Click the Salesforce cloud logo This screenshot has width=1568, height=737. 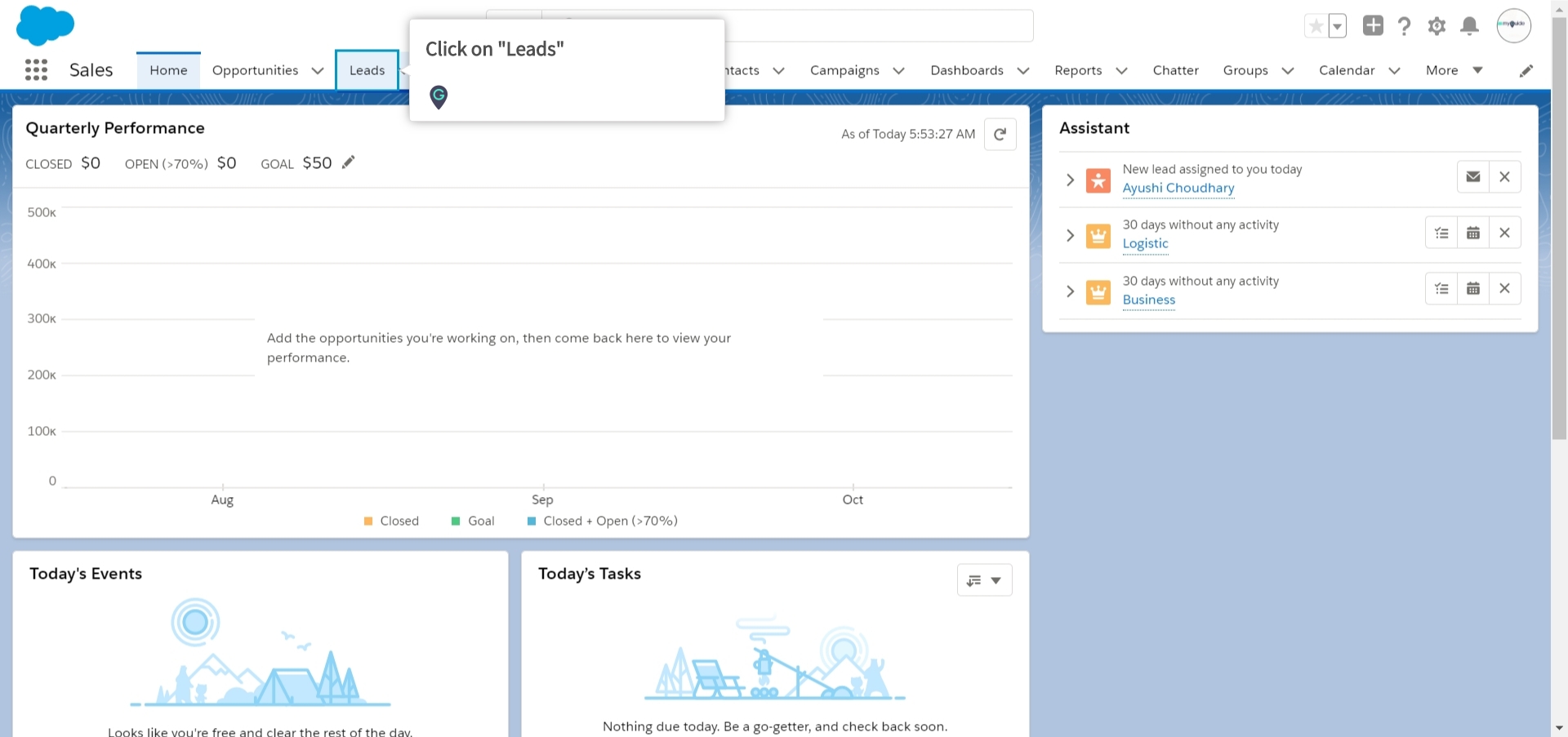tap(45, 24)
